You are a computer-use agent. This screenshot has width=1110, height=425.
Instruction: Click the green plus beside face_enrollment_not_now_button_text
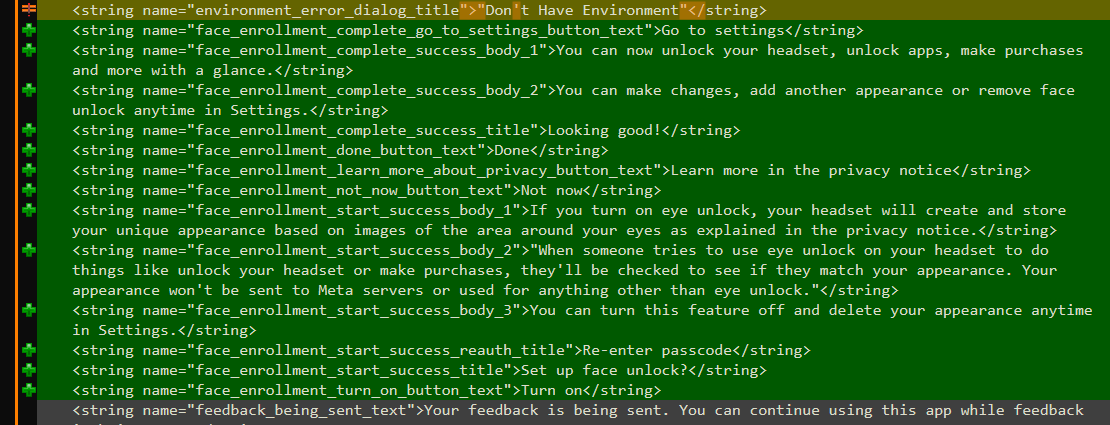pos(29,190)
